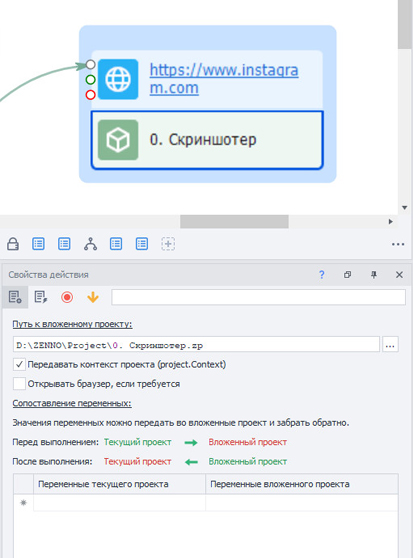Select the first properties tab icon
Screen dimensions: 413x558
[15, 297]
